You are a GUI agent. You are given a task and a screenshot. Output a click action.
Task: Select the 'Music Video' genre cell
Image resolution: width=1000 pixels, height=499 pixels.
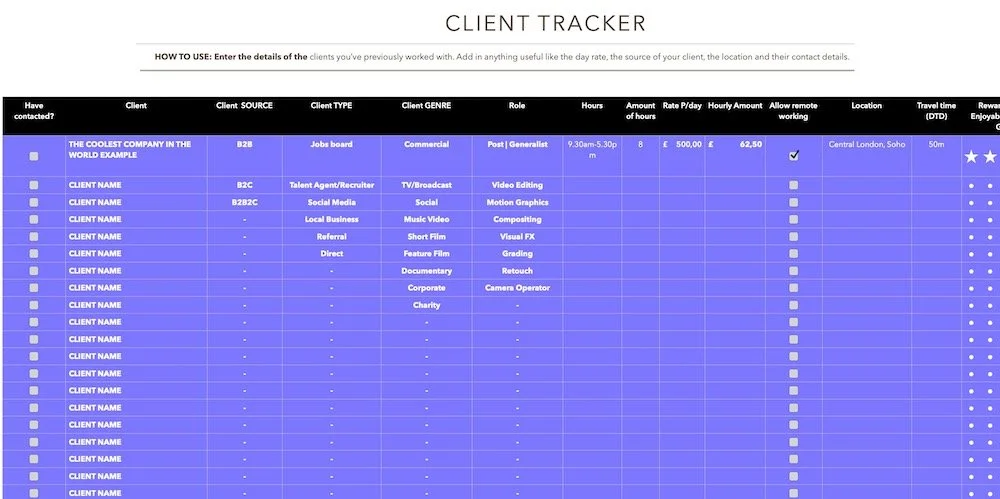426,220
